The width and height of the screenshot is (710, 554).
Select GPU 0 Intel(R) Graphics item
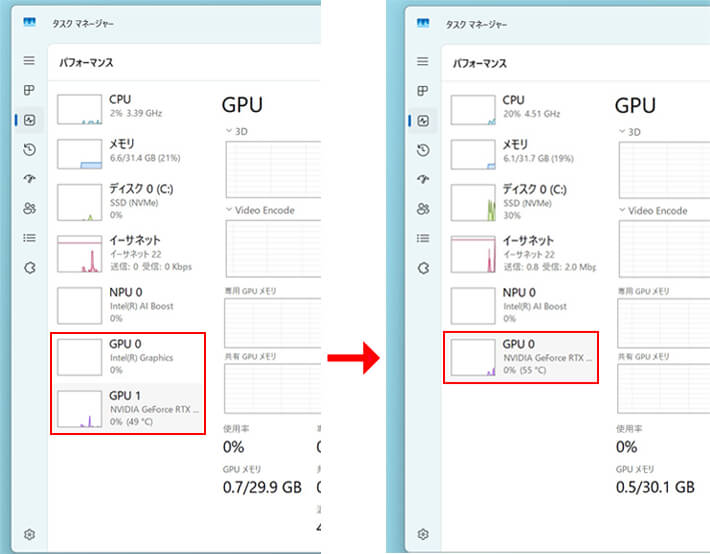[128, 357]
